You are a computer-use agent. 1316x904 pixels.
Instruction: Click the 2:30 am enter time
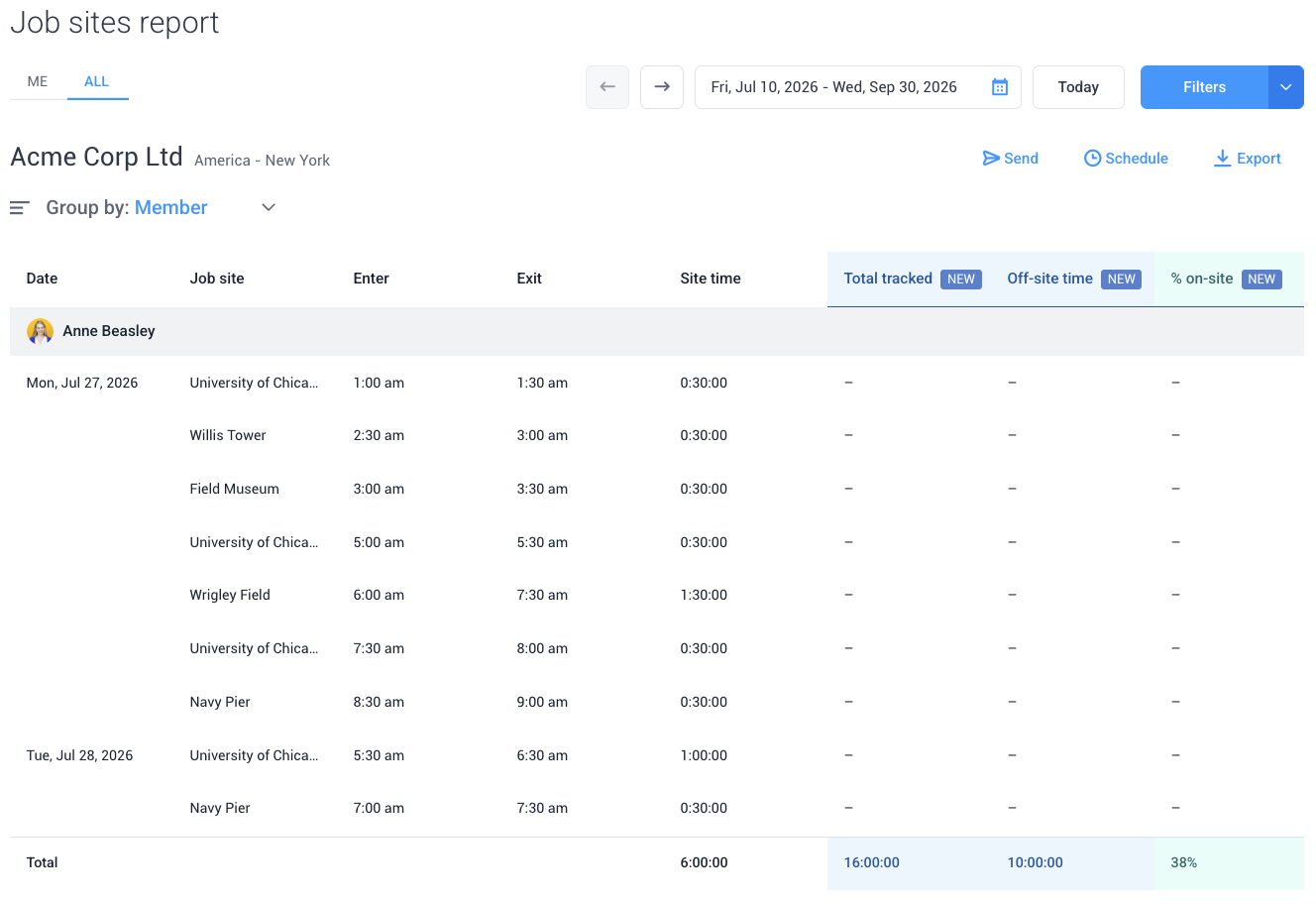pos(379,435)
